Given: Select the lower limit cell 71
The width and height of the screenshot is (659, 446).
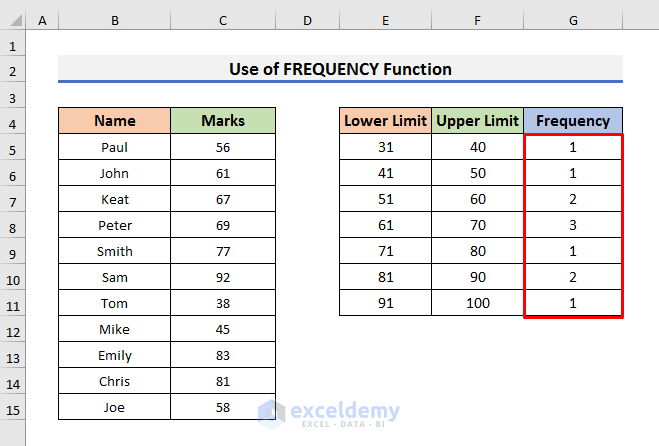Looking at the screenshot, I should click(x=385, y=251).
